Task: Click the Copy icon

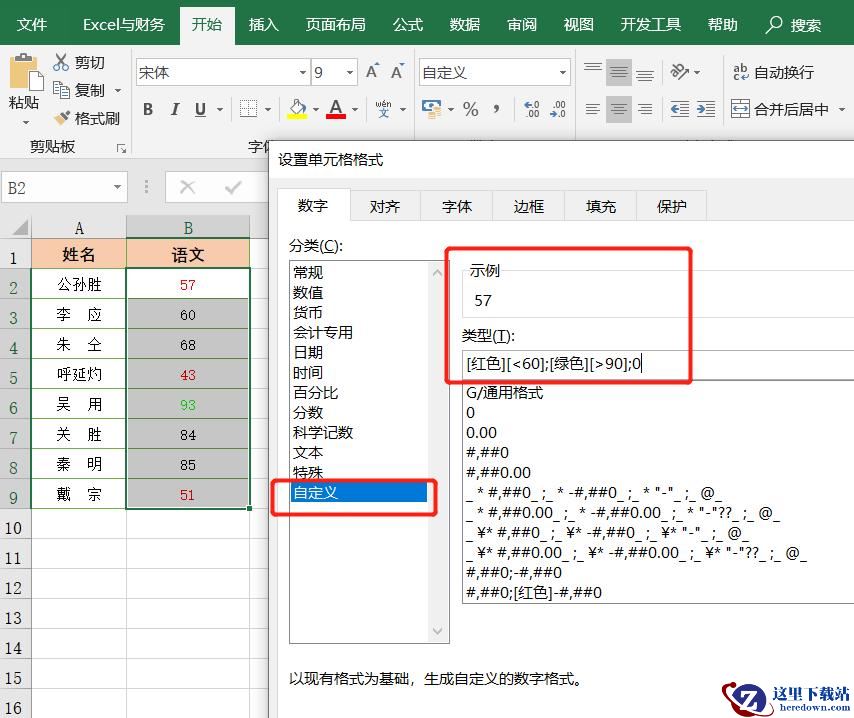Action: point(61,90)
